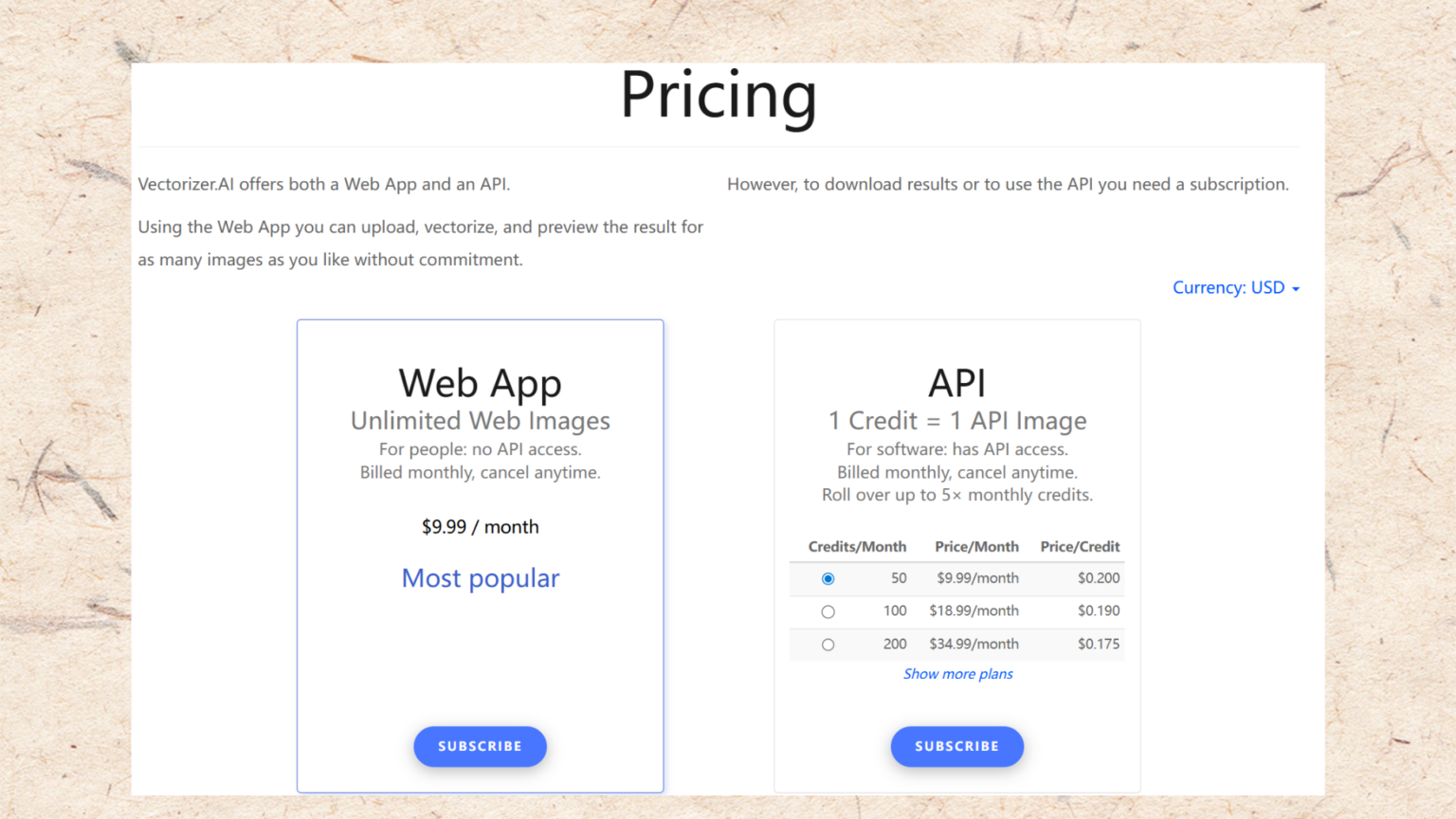Click the $34.99/month pricing row
1456x819 pixels.
[x=974, y=644]
